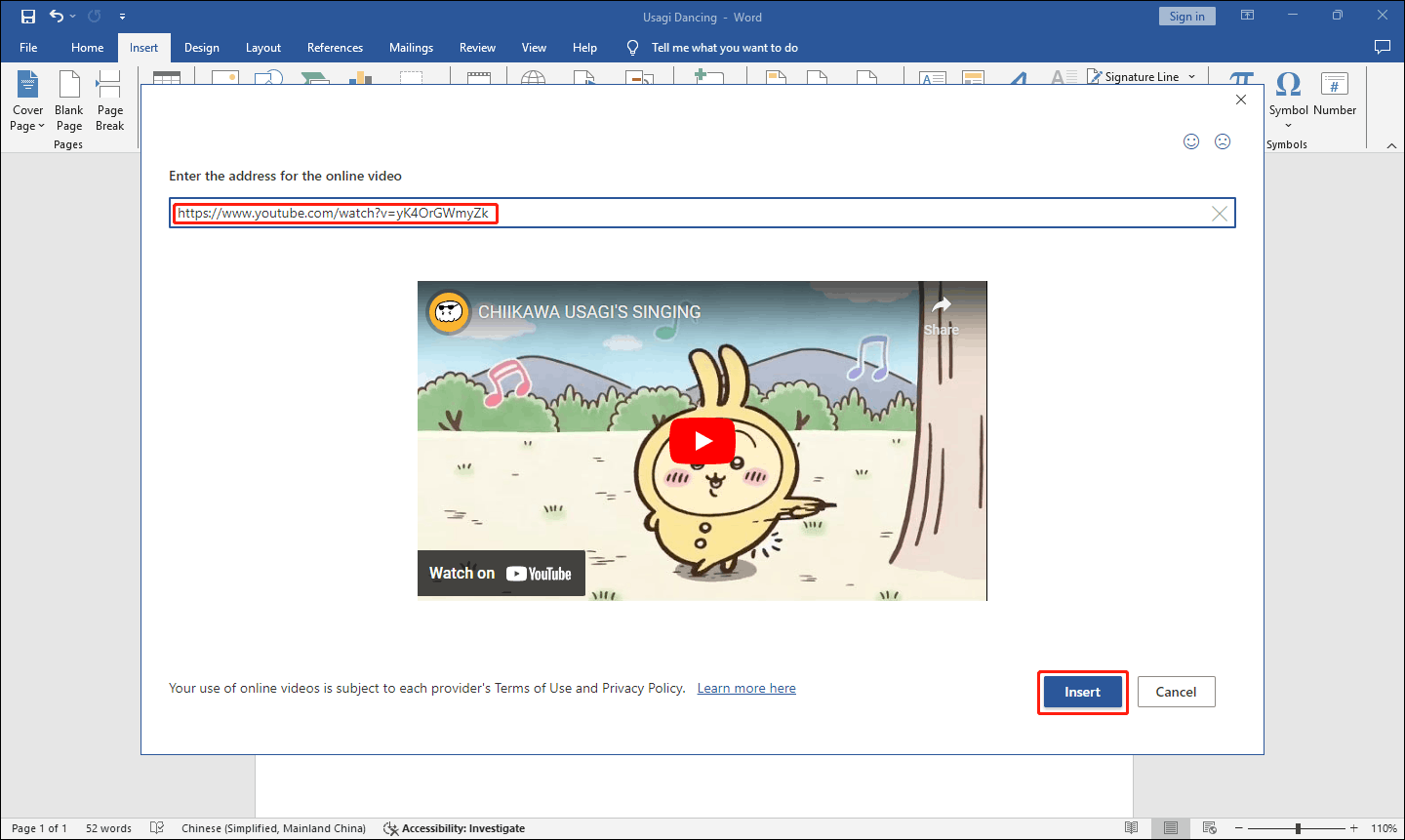Clear the video URL with the X
The width and height of the screenshot is (1405, 840).
point(1220,214)
